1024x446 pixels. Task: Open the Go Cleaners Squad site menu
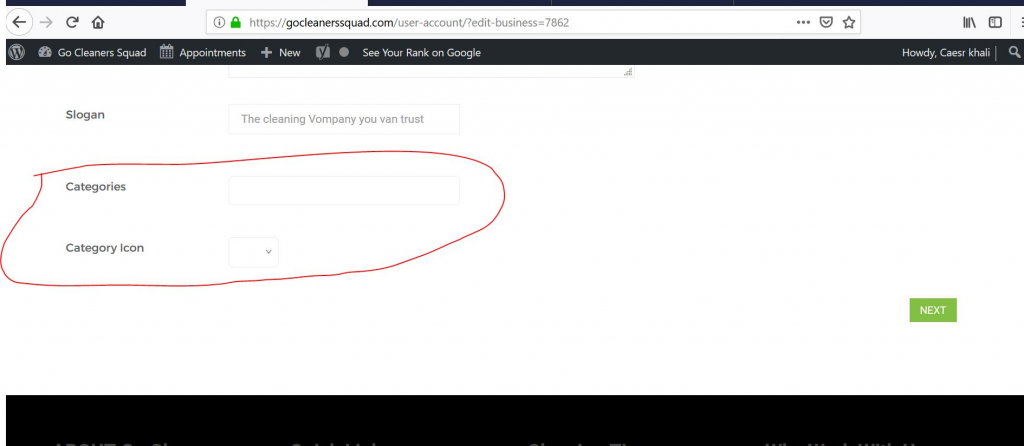92,52
